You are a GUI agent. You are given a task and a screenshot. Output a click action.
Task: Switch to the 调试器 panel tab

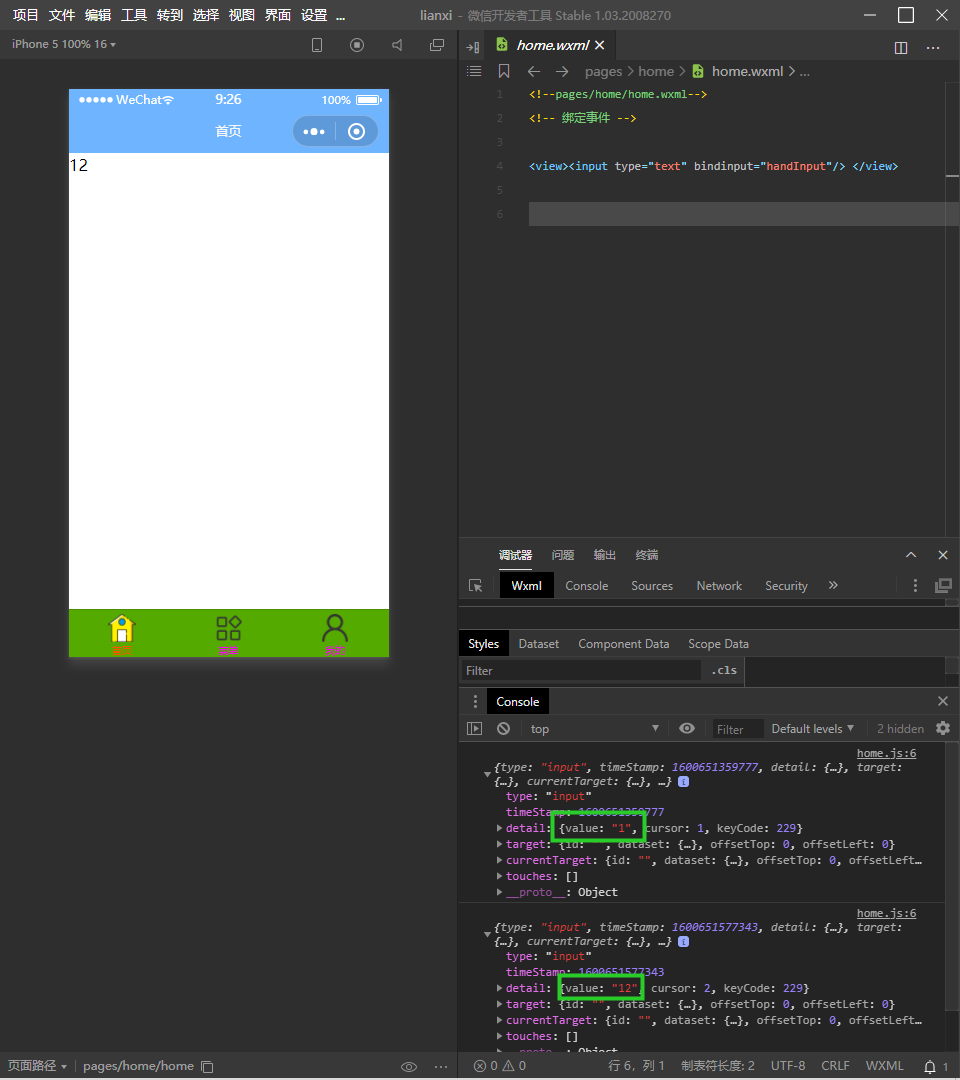coord(515,555)
